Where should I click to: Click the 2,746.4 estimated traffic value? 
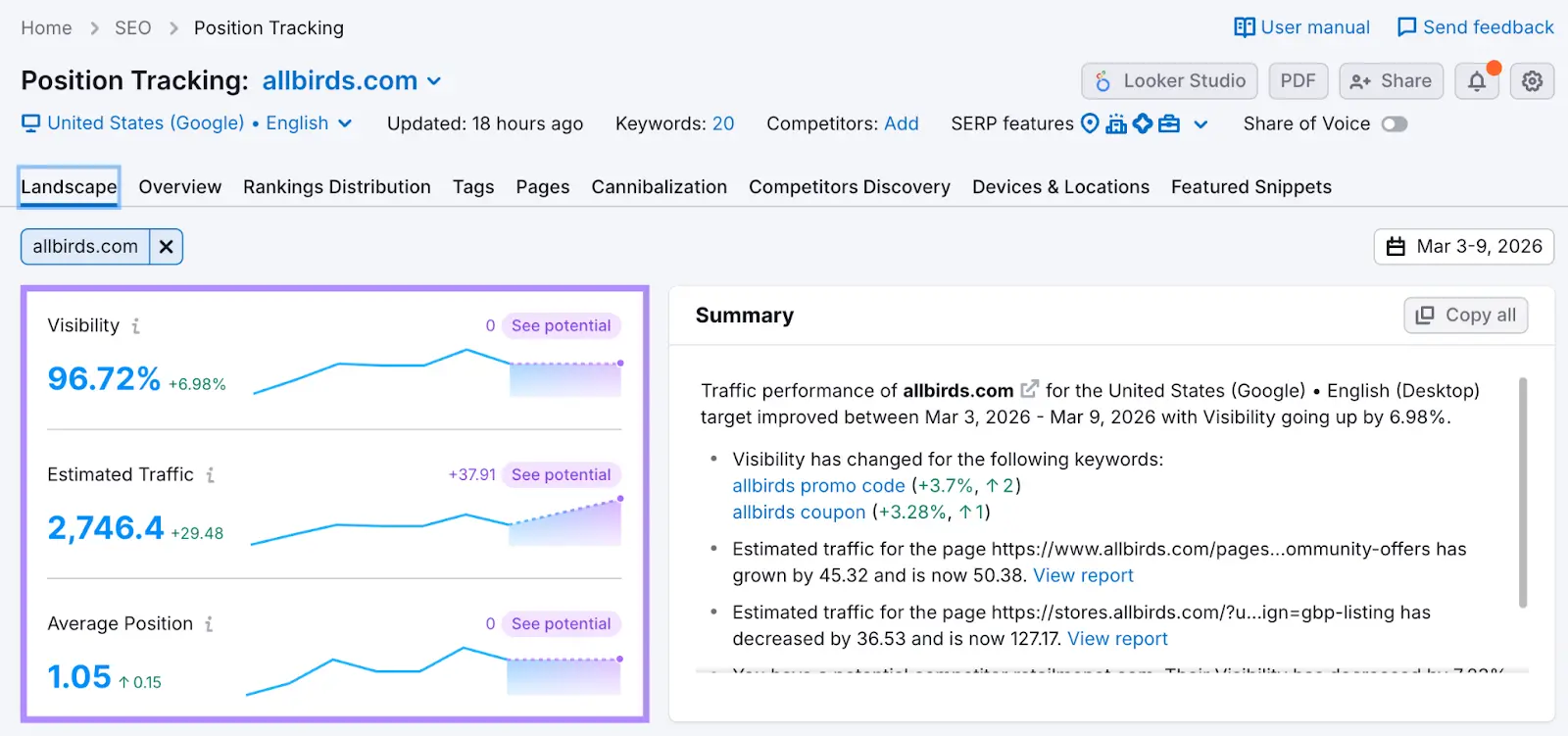(x=106, y=528)
